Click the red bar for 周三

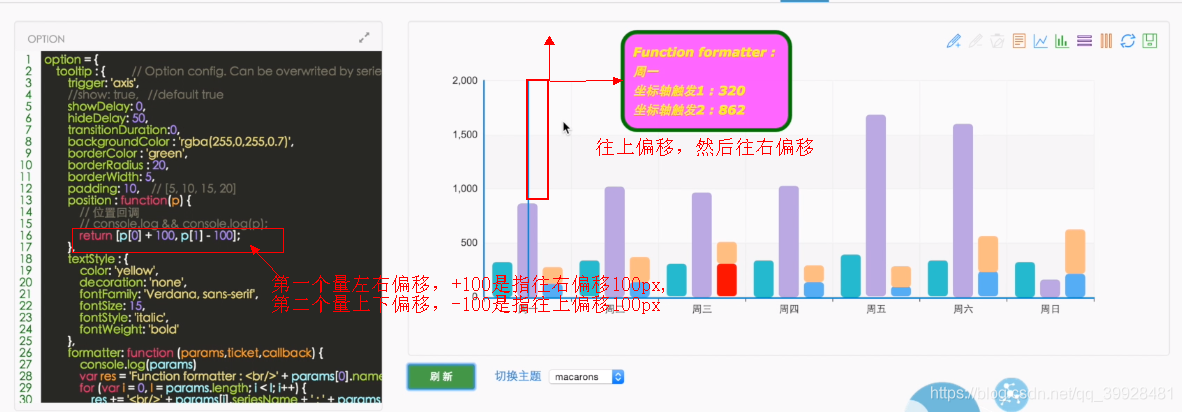[727, 280]
